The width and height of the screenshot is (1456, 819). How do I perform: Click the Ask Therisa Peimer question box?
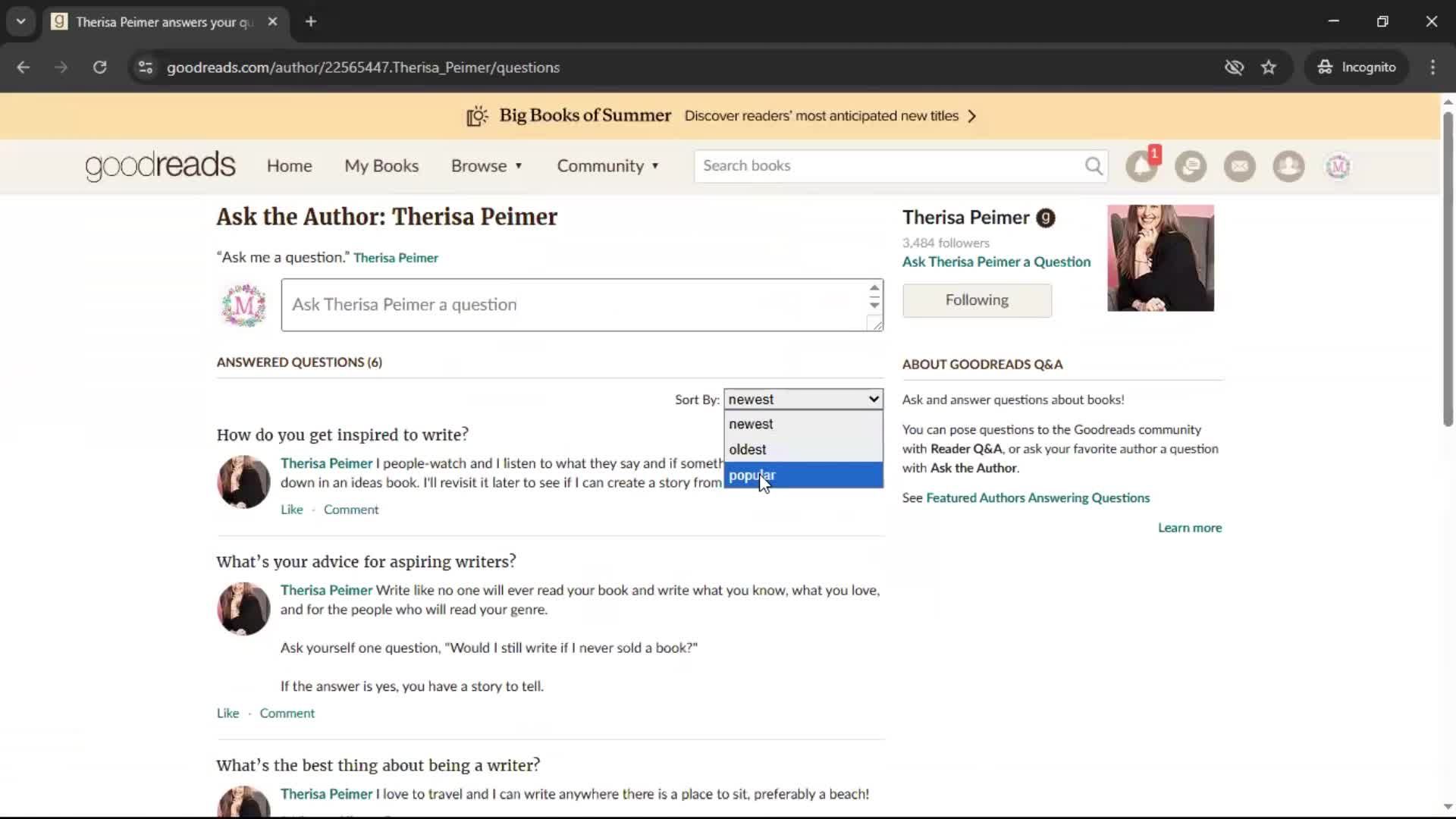tap(573, 305)
